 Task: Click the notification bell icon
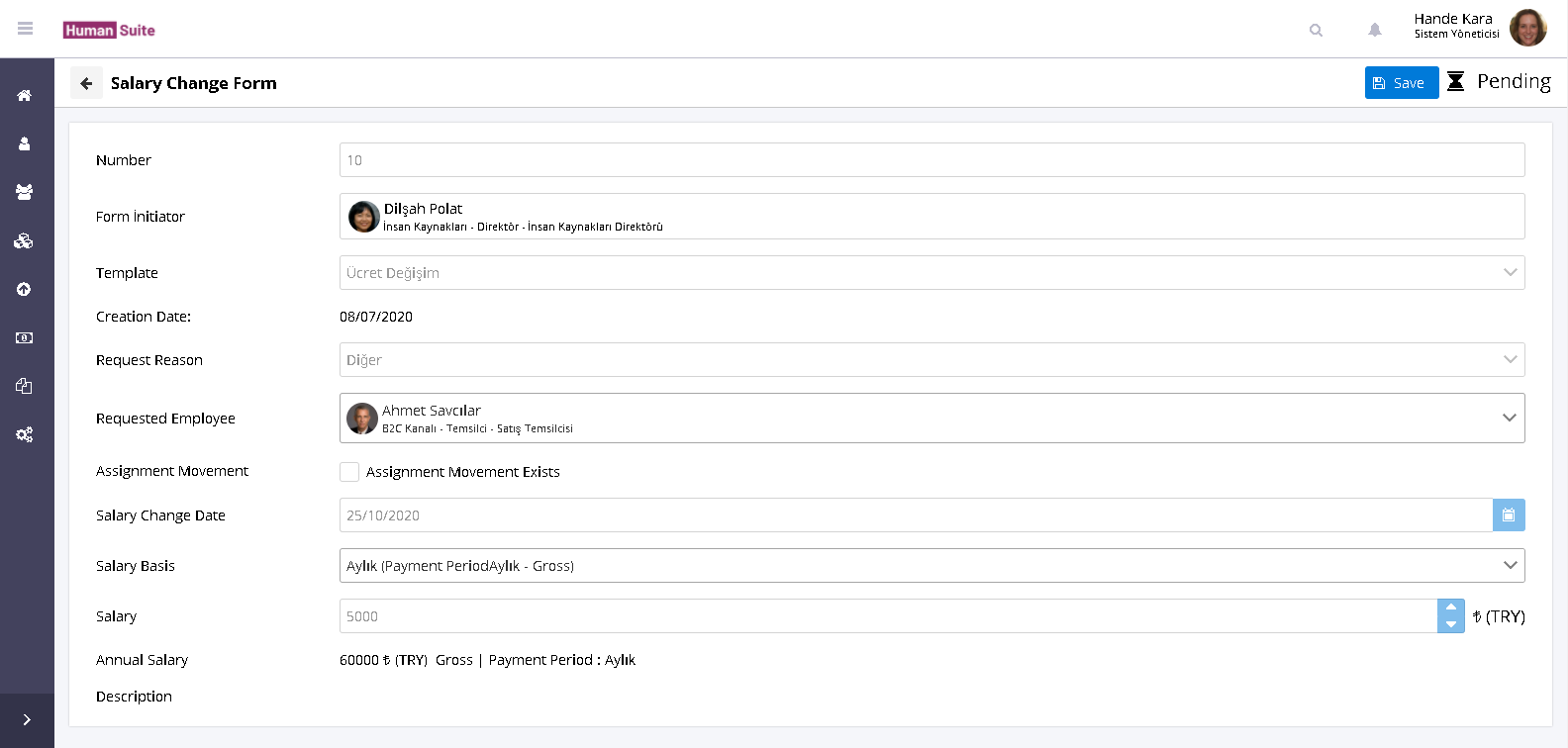pos(1374,30)
